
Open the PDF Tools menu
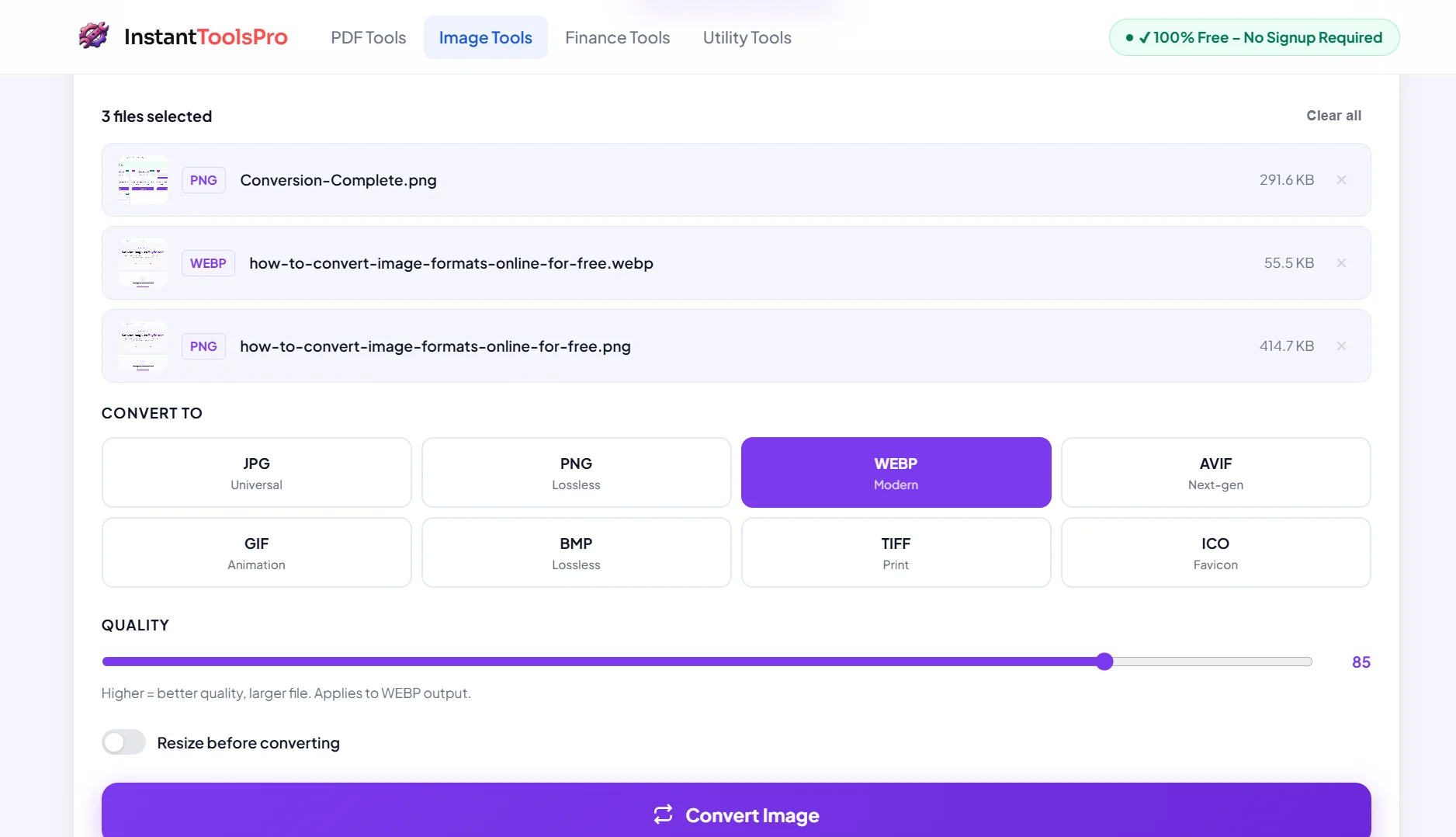(368, 37)
